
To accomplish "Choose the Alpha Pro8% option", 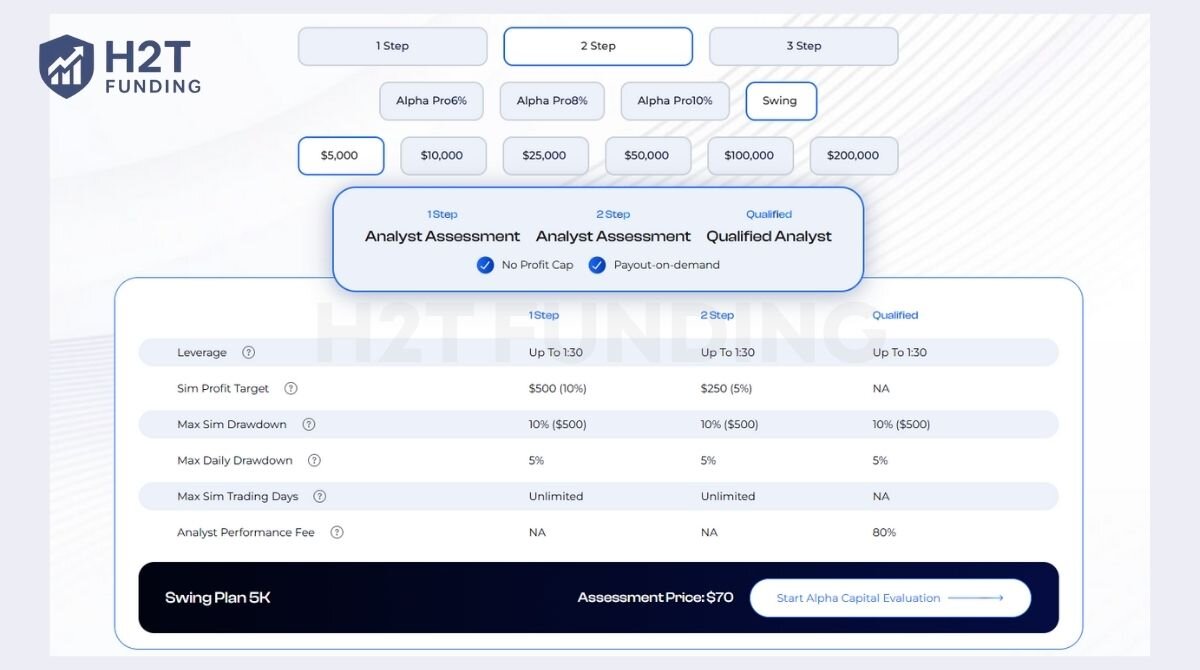I will [552, 101].
